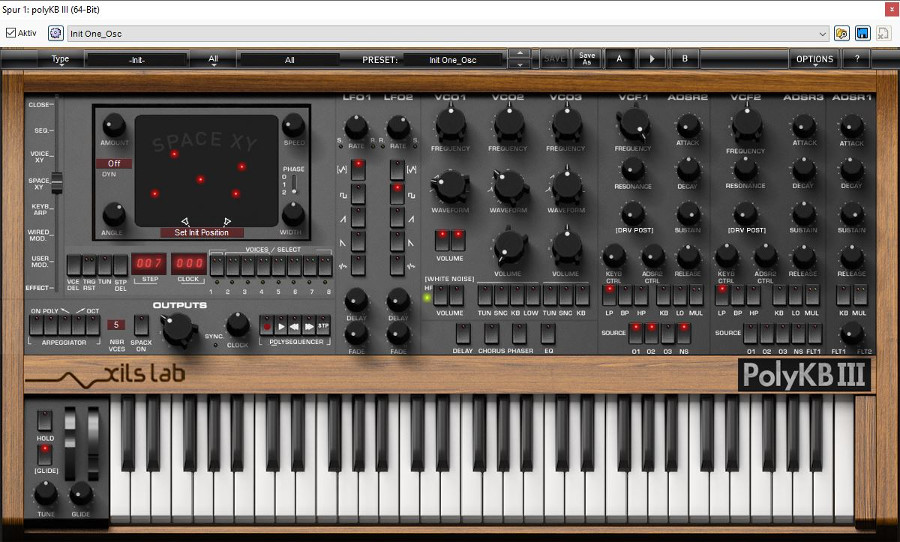Open the second All category selector

coord(289,60)
